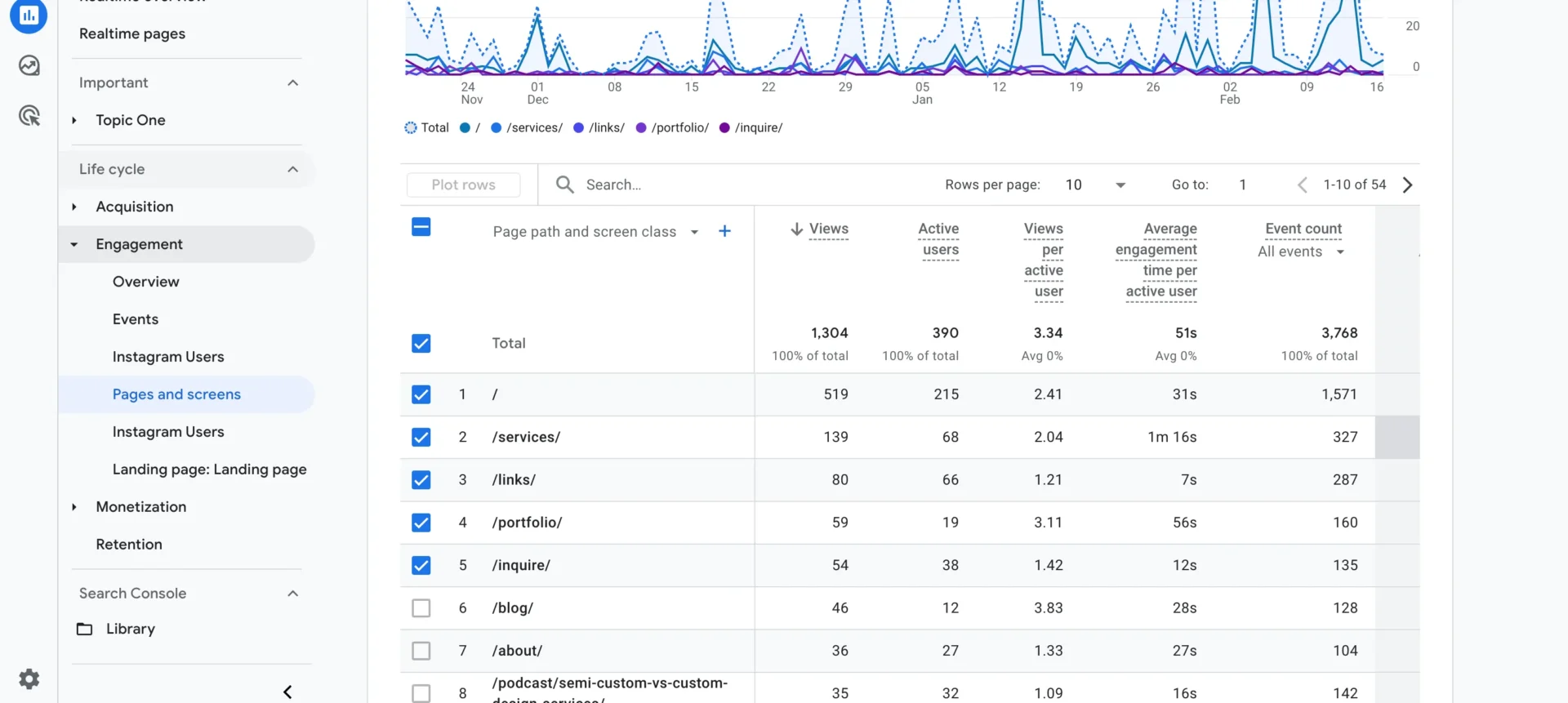The width and height of the screenshot is (1568, 703).
Task: Go to the next page of rows
Action: click(x=1407, y=185)
